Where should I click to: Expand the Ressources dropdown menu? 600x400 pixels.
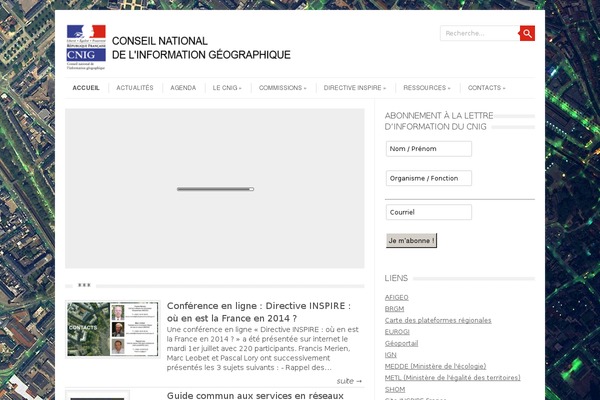(427, 88)
